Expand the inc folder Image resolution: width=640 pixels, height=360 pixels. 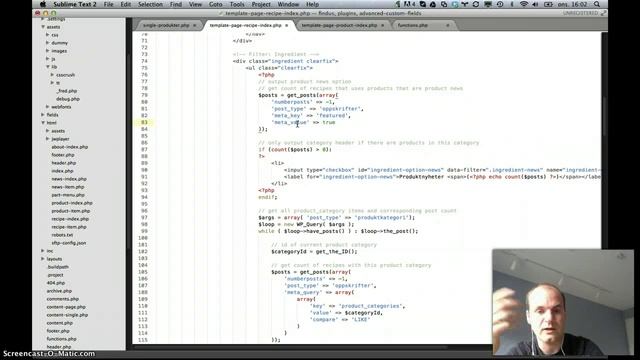[43, 251]
